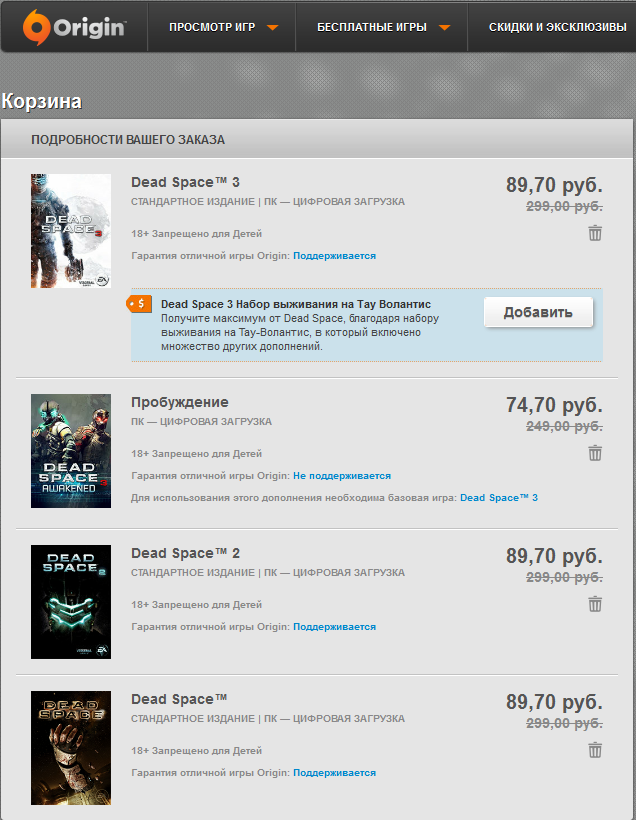Open Dead Space 2 cover thumbnail

[x=71, y=602]
